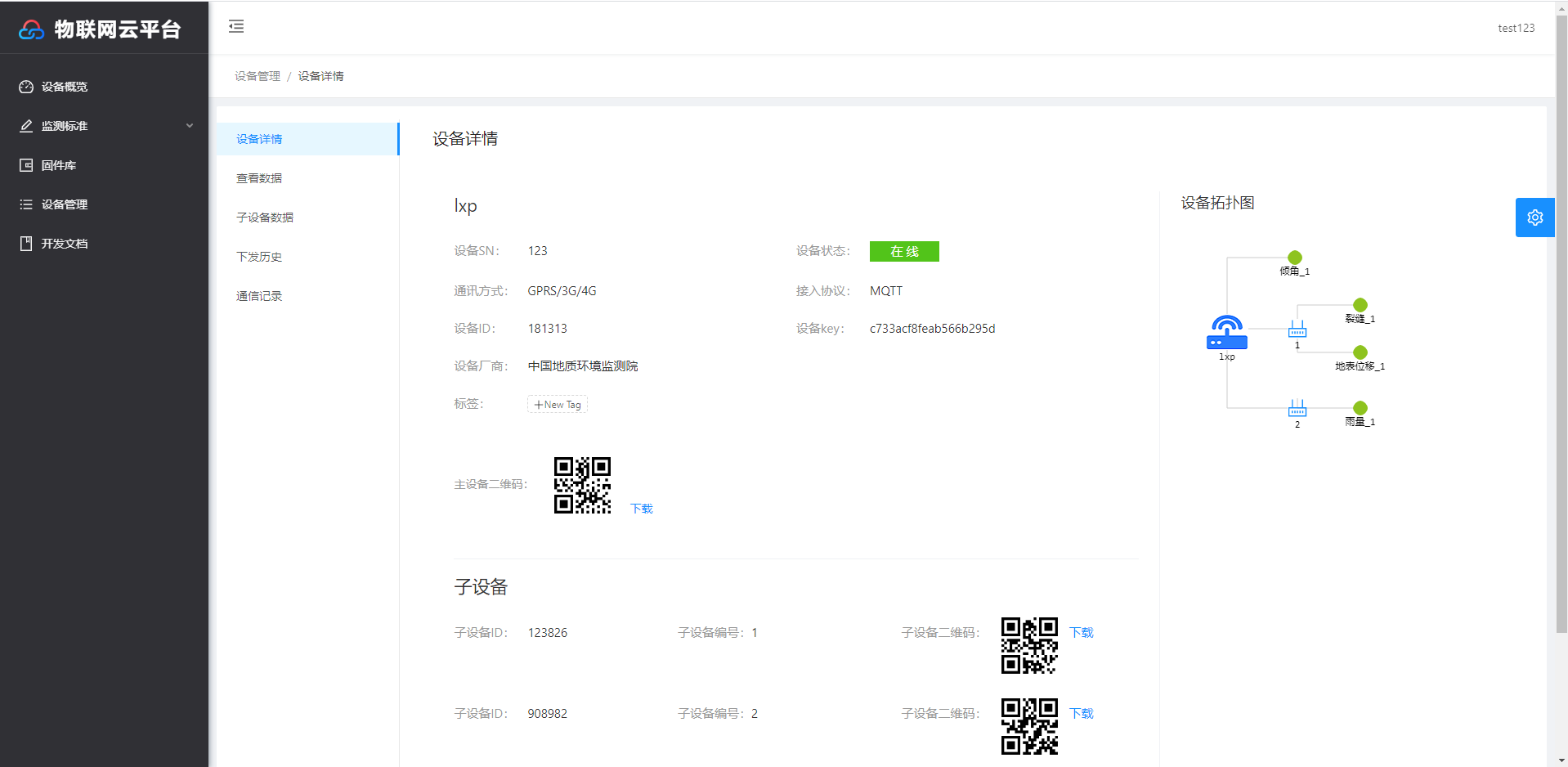Switch to the 下发历史 tab
1568x767 pixels.
coord(307,257)
